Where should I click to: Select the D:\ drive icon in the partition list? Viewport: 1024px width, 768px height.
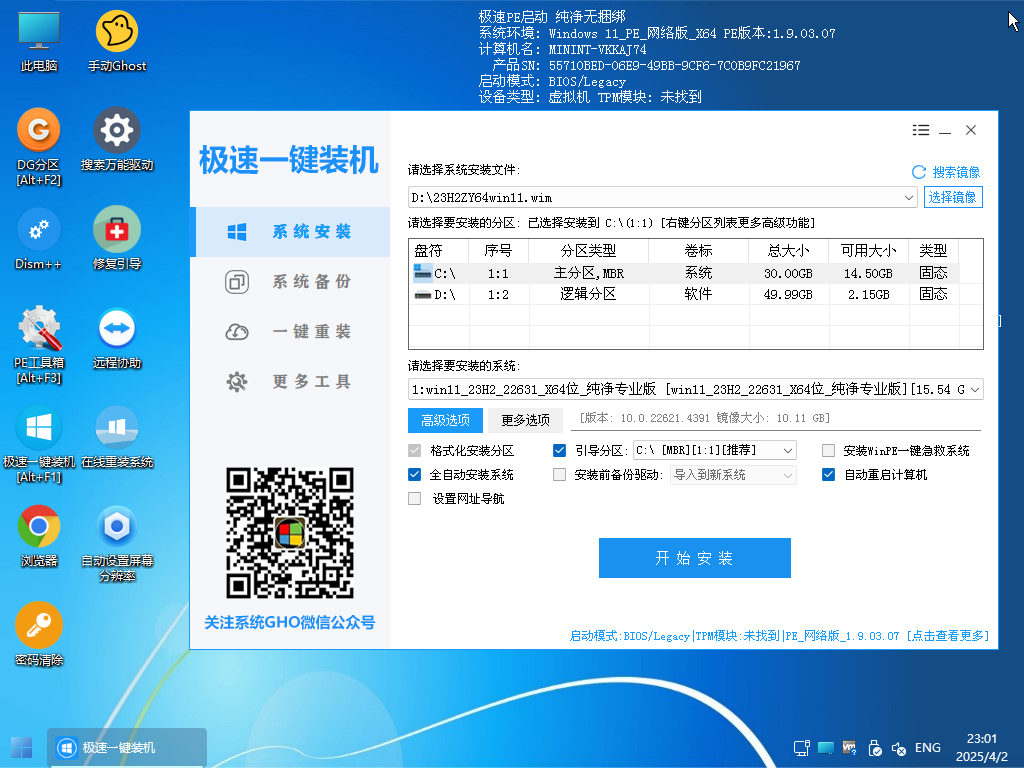point(423,295)
